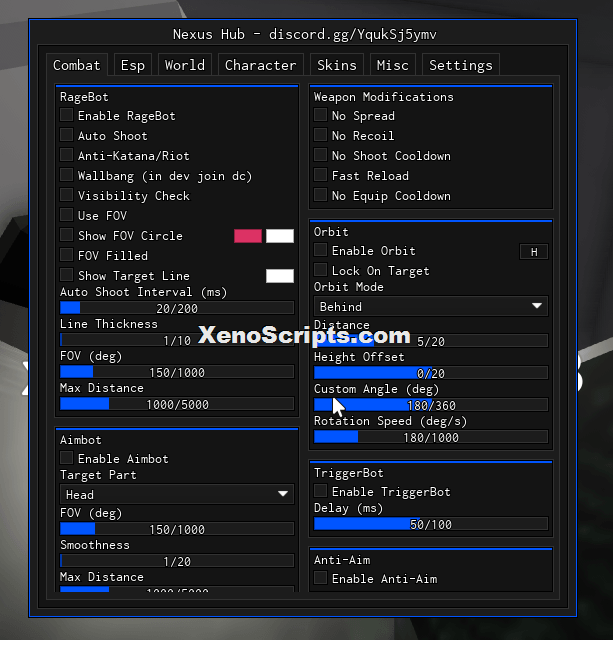Adjust the Custom Angle slider
Screen dimensions: 613x670
[x=431, y=405]
